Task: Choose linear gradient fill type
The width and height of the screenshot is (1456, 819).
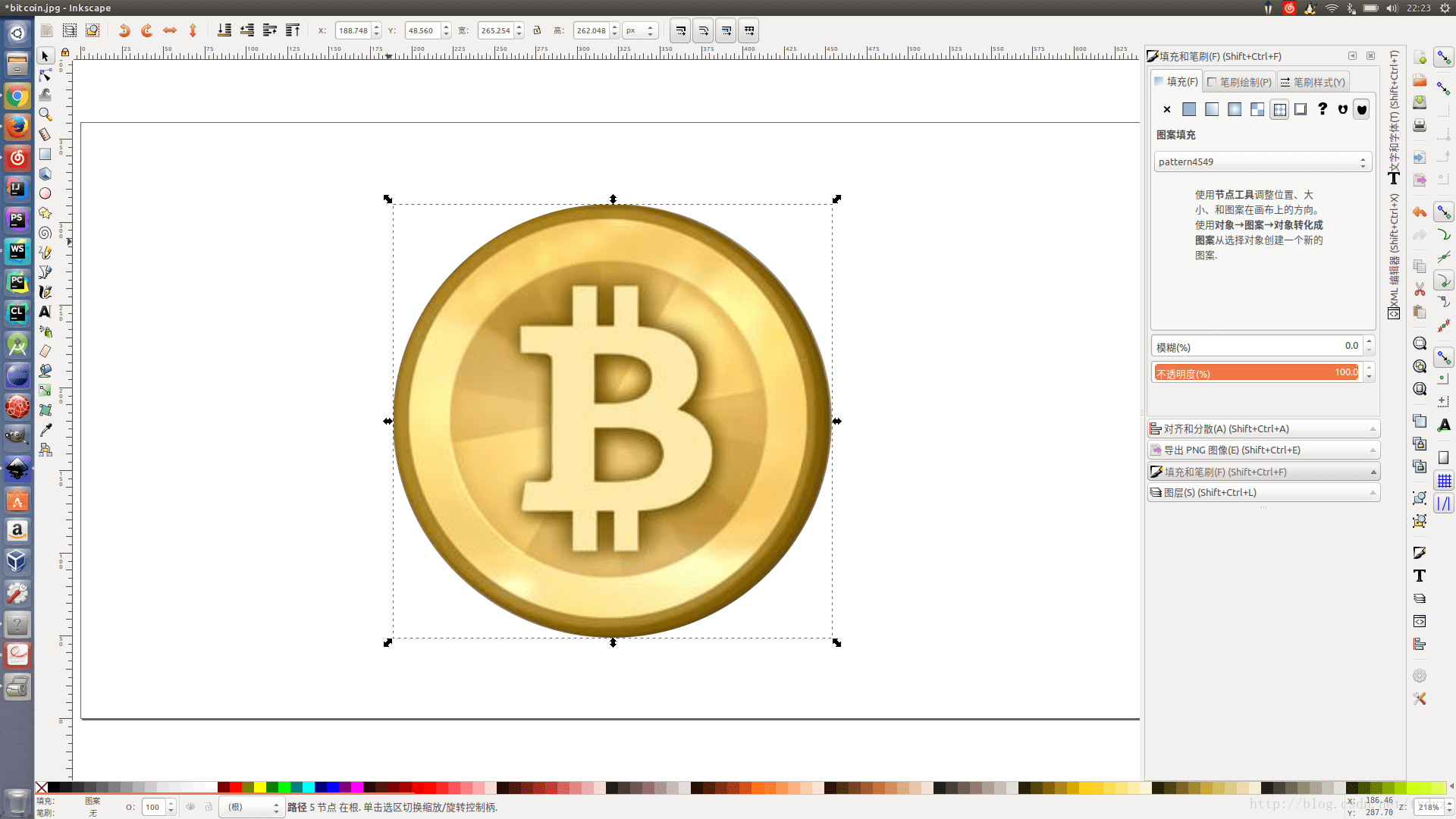Action: 1212,109
